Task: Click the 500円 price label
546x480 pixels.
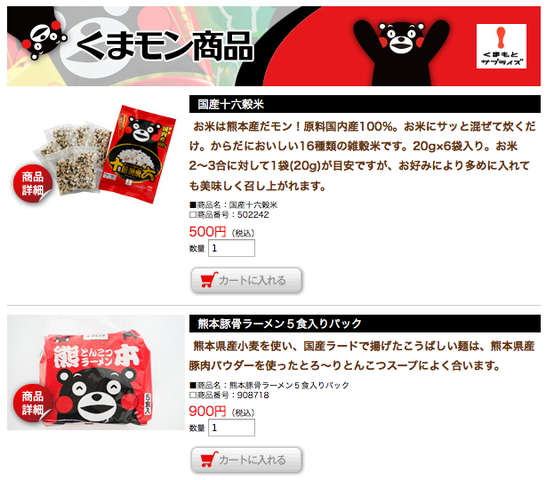Action: click(x=208, y=232)
